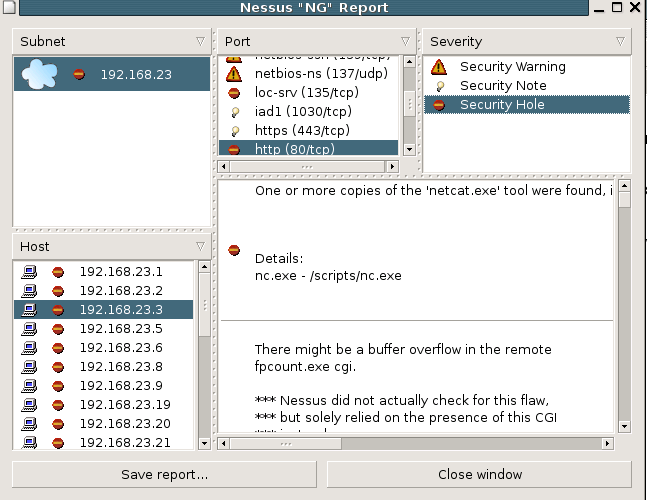Click the report pane vertical scroll down arrow
Image resolution: width=647 pixels, height=500 pixels.
point(624,427)
